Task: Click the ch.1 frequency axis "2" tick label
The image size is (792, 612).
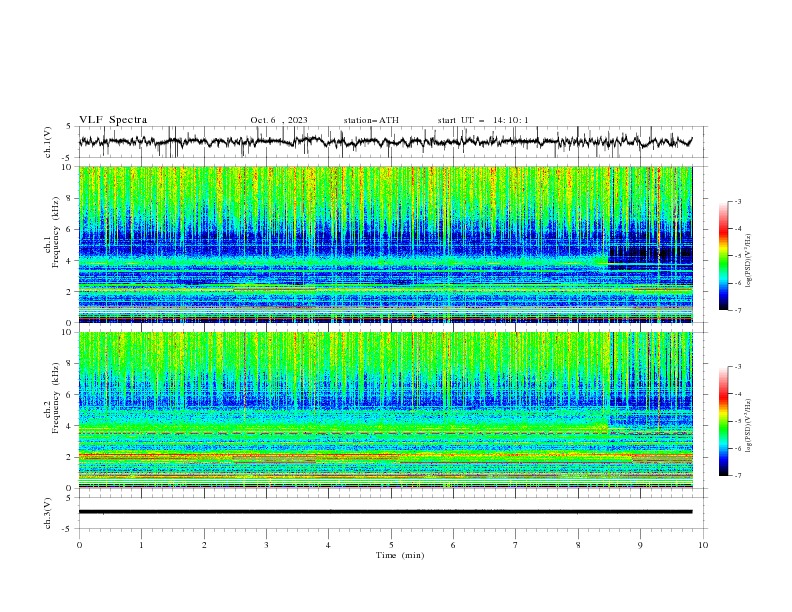Action: click(x=70, y=292)
